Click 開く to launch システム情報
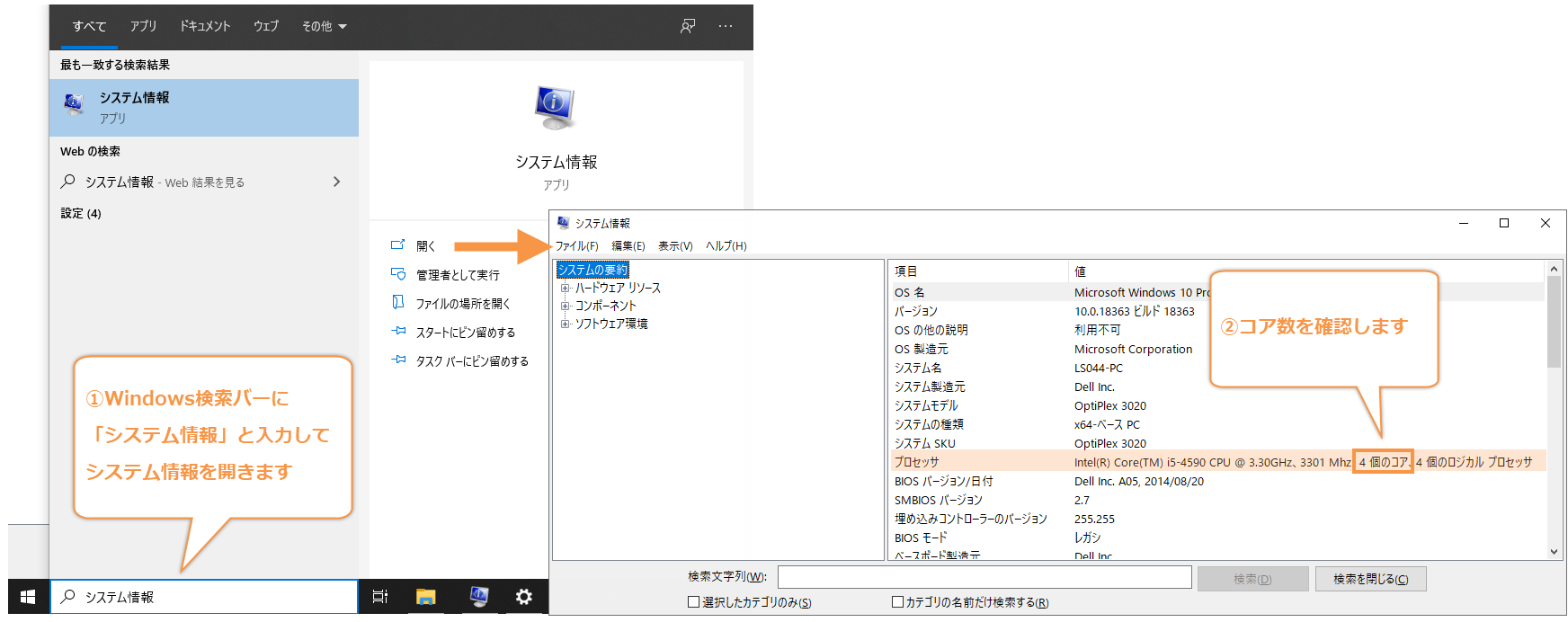The height and width of the screenshot is (622, 1568). coord(426,245)
